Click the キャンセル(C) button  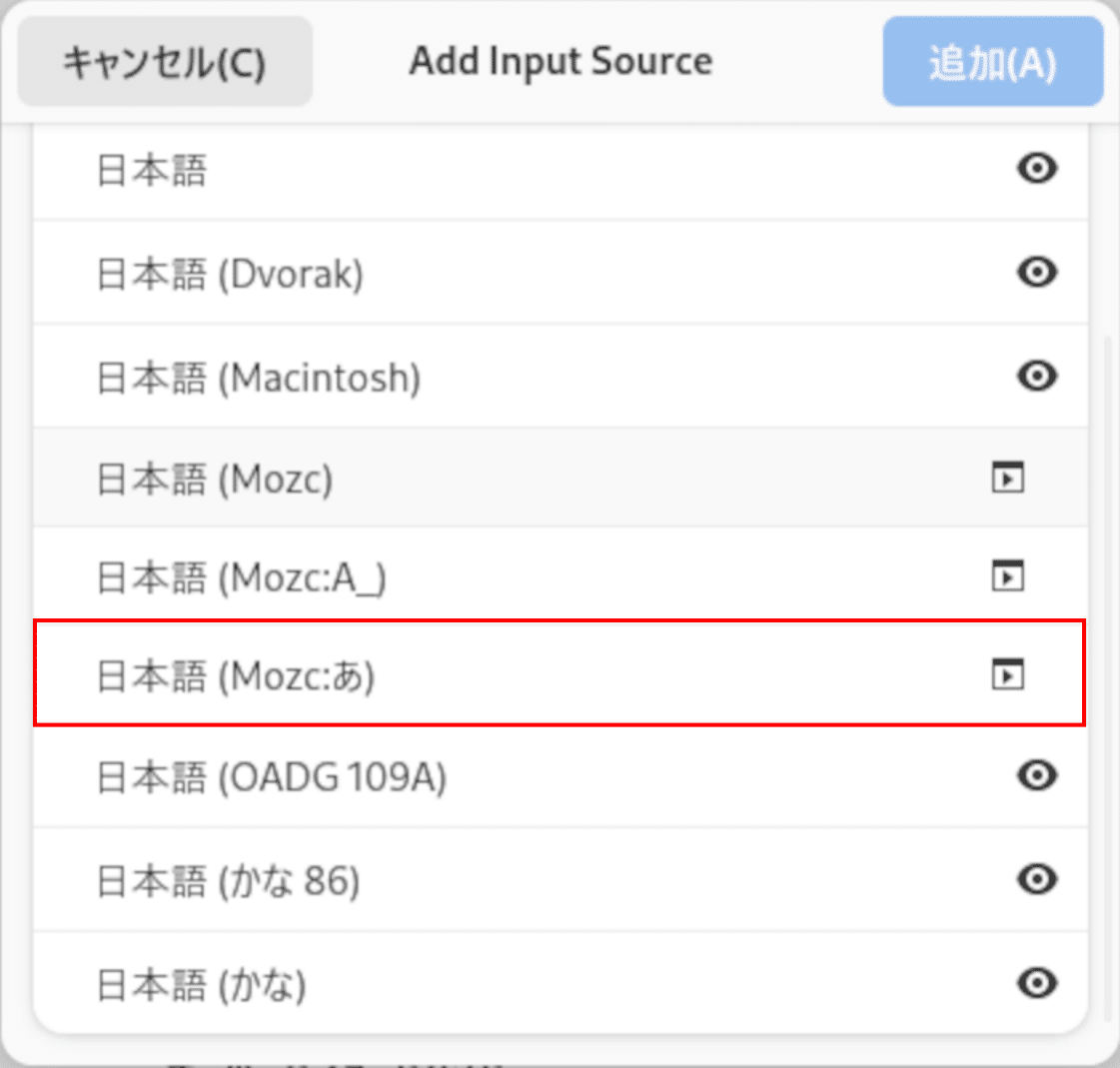(x=163, y=61)
